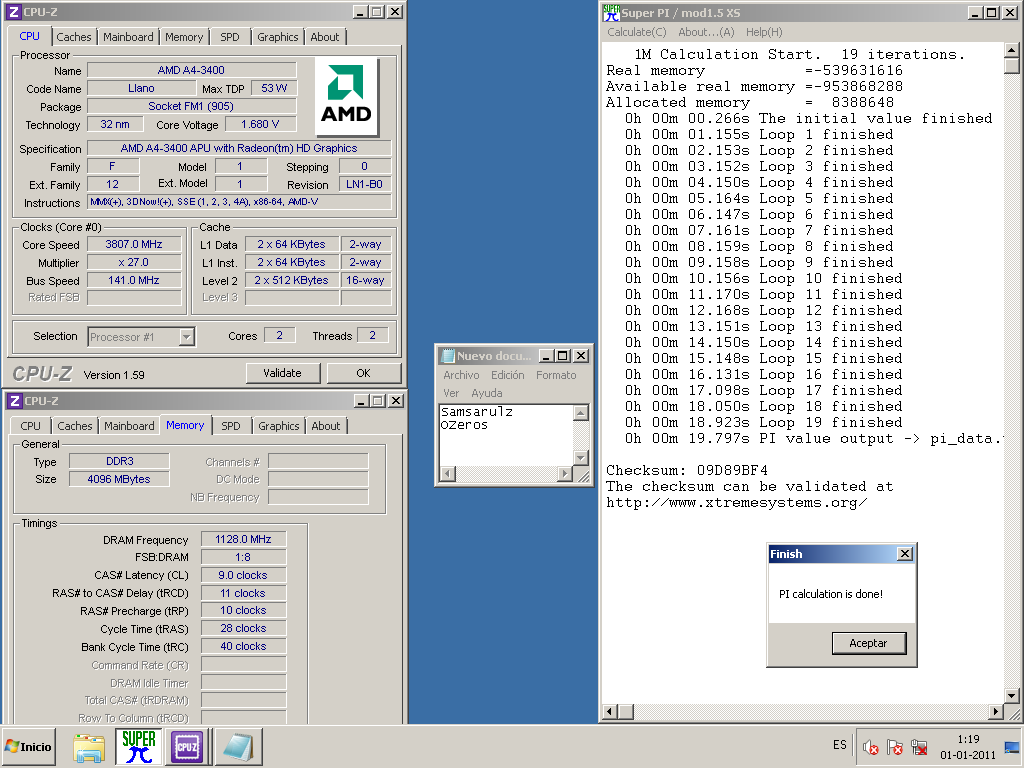
Task: Minimize the upper CPU-Z window
Action: (360, 12)
